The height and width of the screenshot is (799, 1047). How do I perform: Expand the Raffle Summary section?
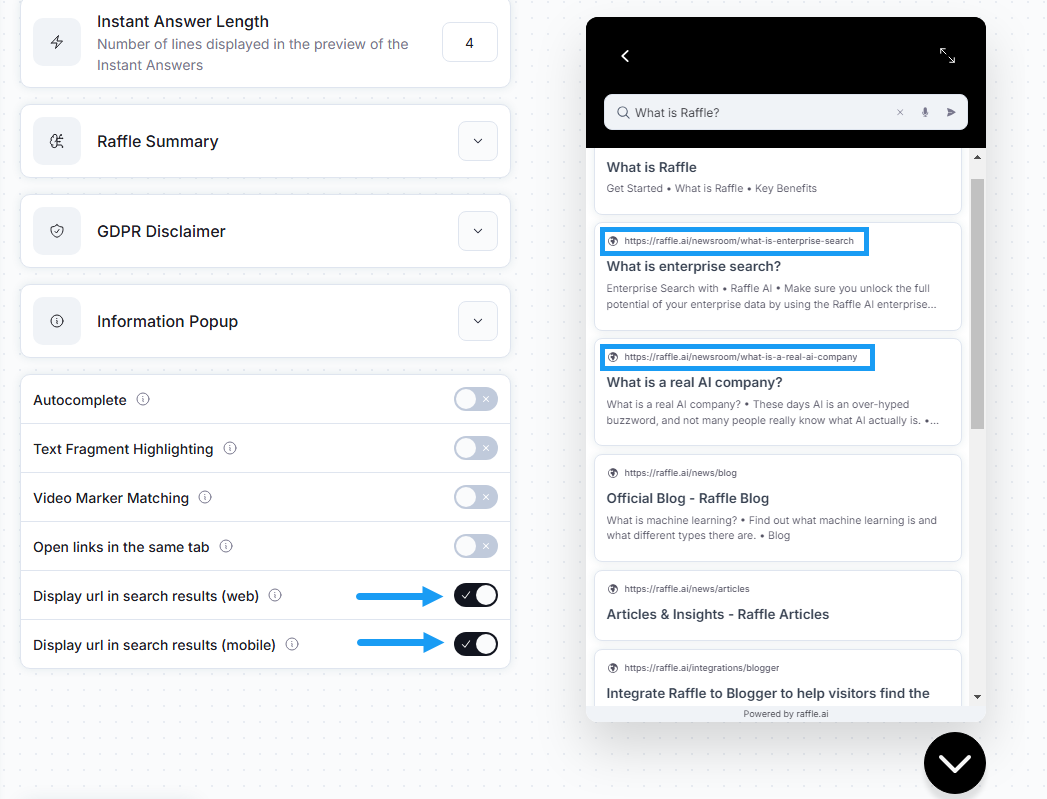click(x=477, y=141)
